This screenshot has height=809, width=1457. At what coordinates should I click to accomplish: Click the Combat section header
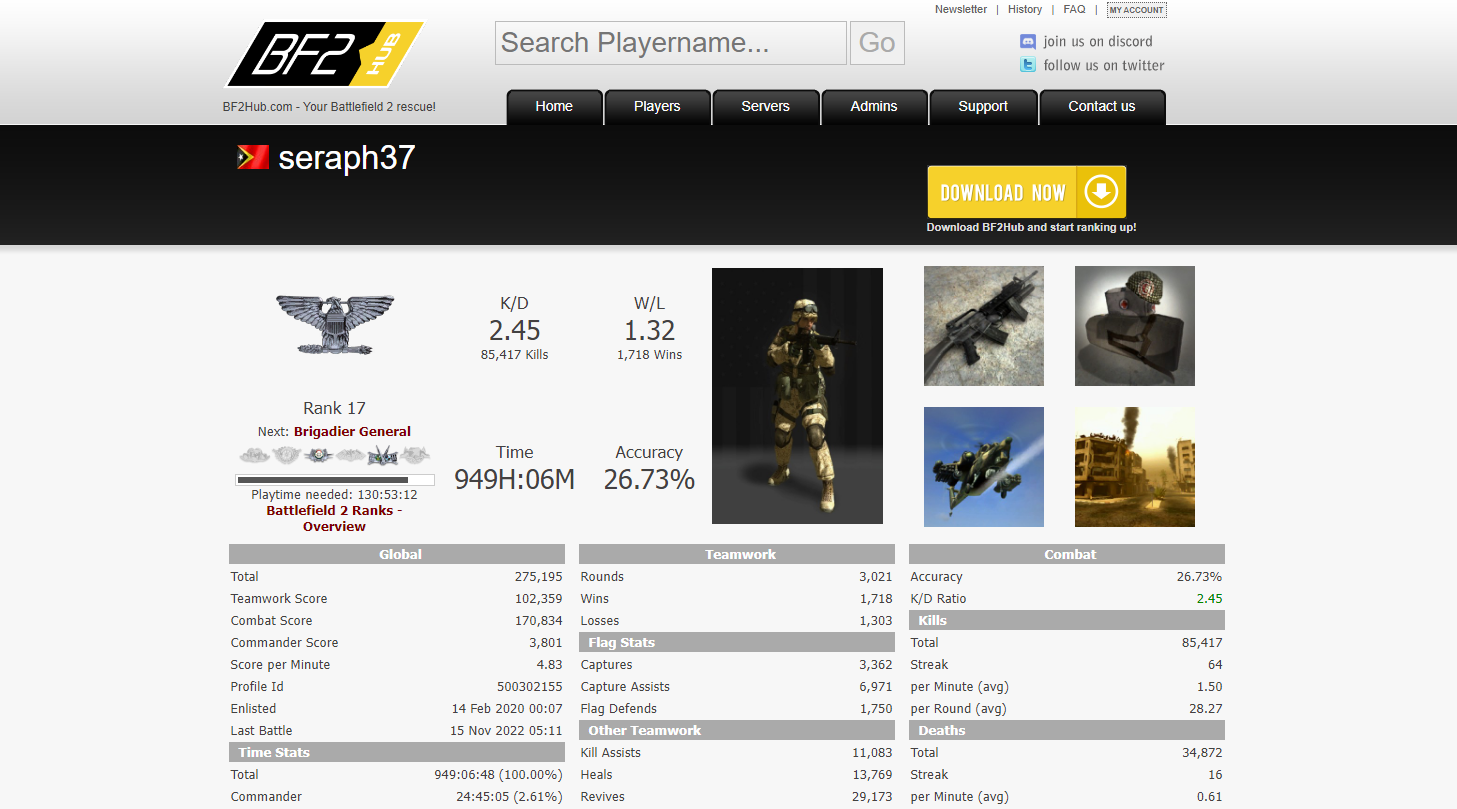coord(1067,554)
